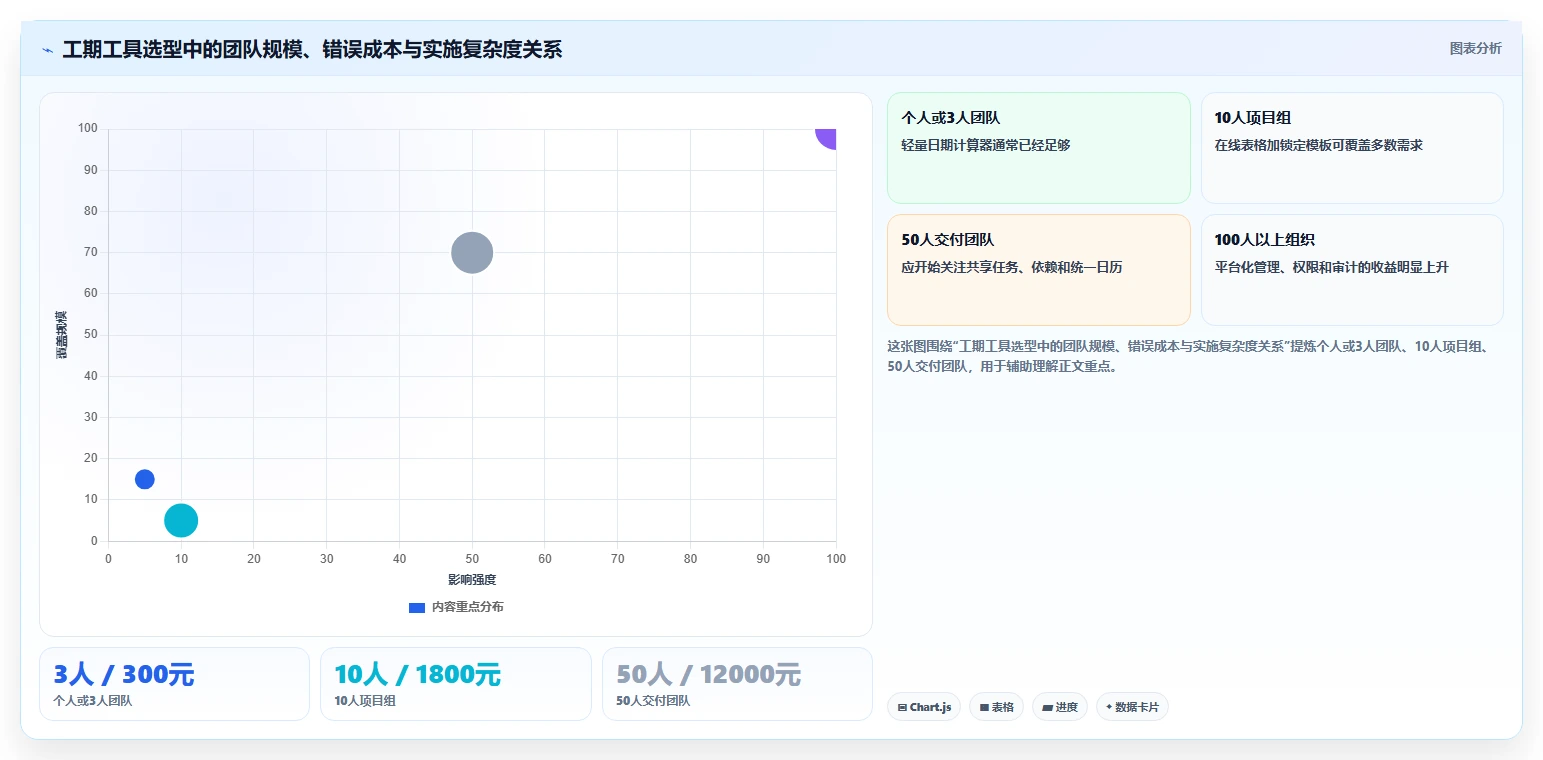This screenshot has height=760, width=1543.
Task: Click the lightning icon beside the title
Action: (47, 50)
